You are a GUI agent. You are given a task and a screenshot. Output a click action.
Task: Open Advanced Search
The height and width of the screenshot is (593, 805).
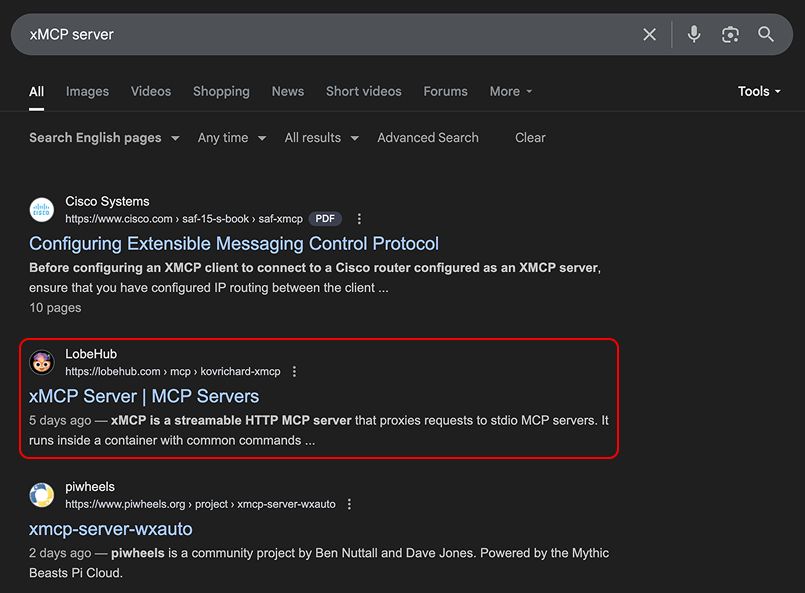[428, 138]
